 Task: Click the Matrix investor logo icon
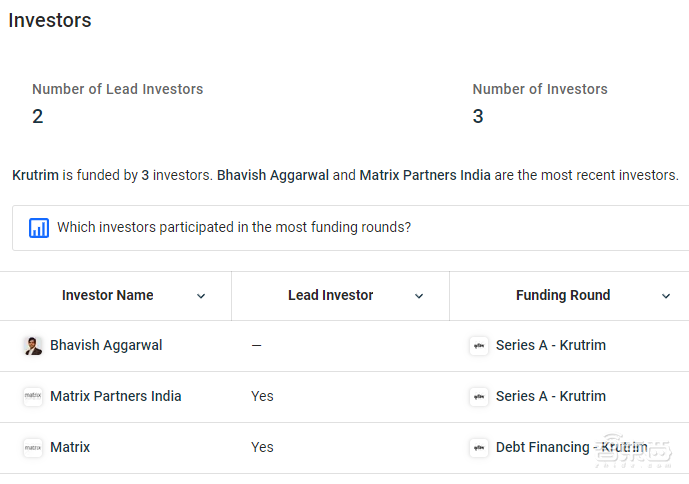click(x=33, y=448)
